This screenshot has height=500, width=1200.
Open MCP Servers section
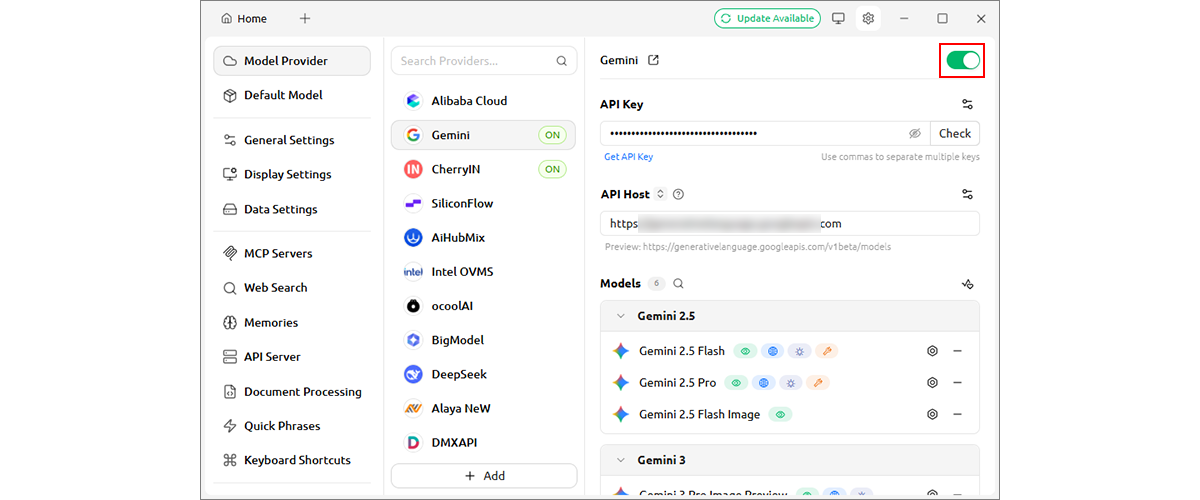(x=292, y=253)
